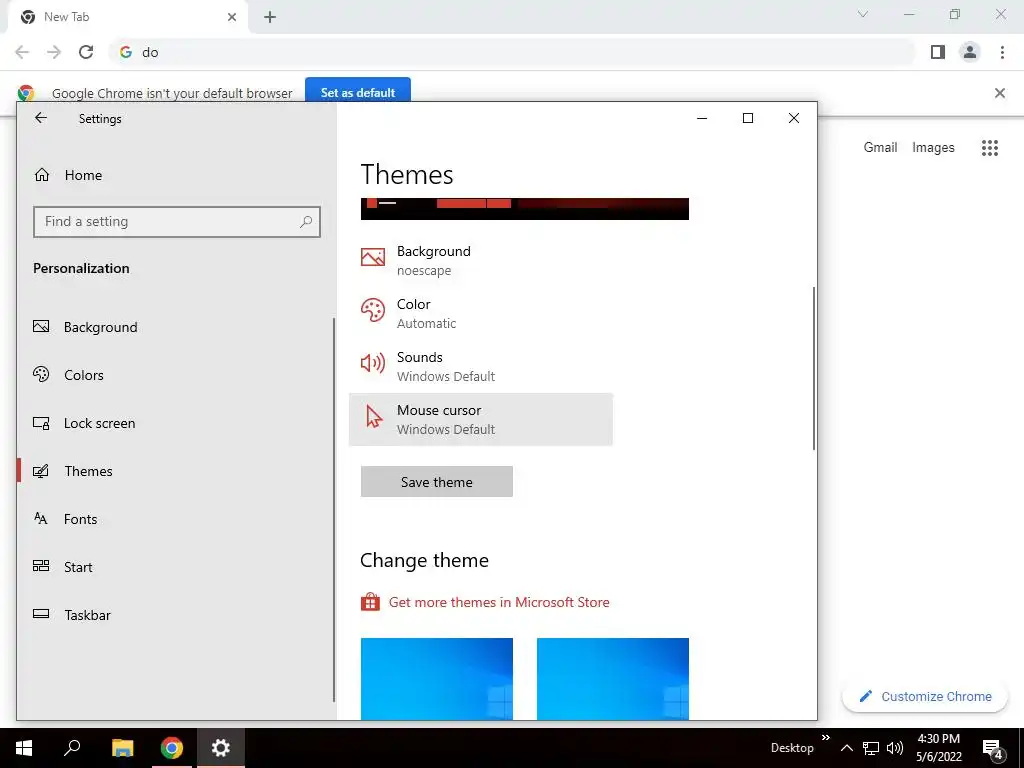Click the Background picture icon in sidebar
Image resolution: width=1024 pixels, height=768 pixels.
[41, 326]
